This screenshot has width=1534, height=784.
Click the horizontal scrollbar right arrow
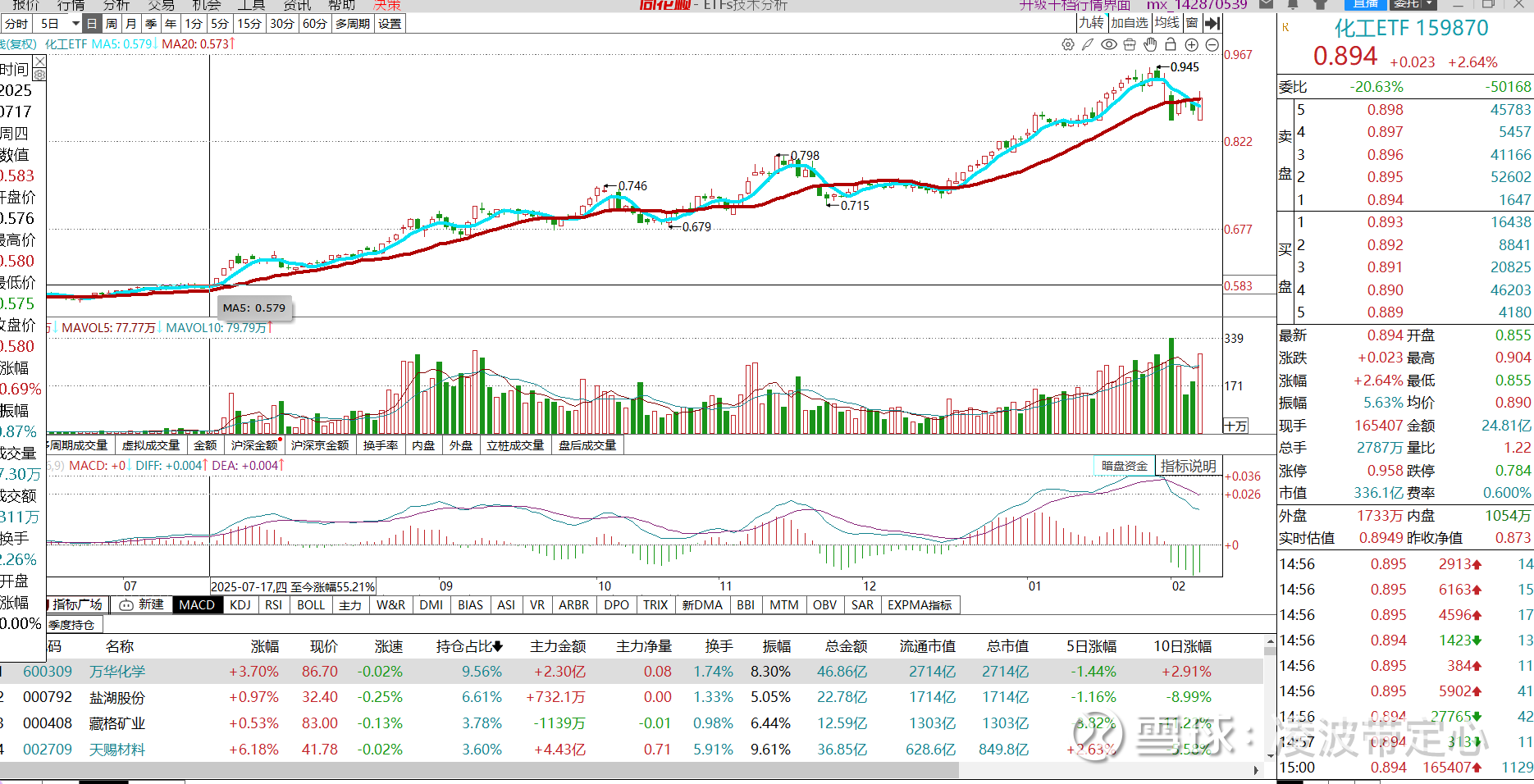click(1256, 770)
